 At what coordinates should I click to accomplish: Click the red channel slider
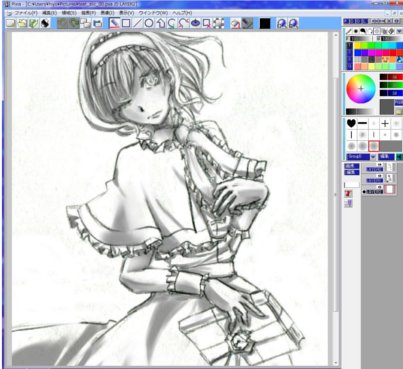pyautogui.click(x=391, y=77)
